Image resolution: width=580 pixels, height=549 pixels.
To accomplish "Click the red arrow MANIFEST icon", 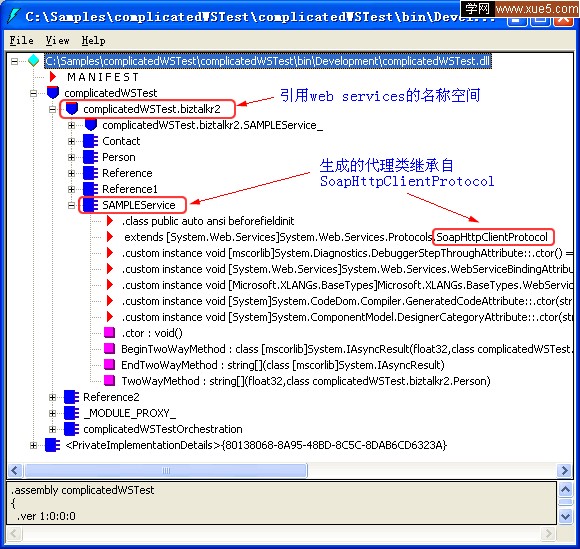I will coord(53,77).
